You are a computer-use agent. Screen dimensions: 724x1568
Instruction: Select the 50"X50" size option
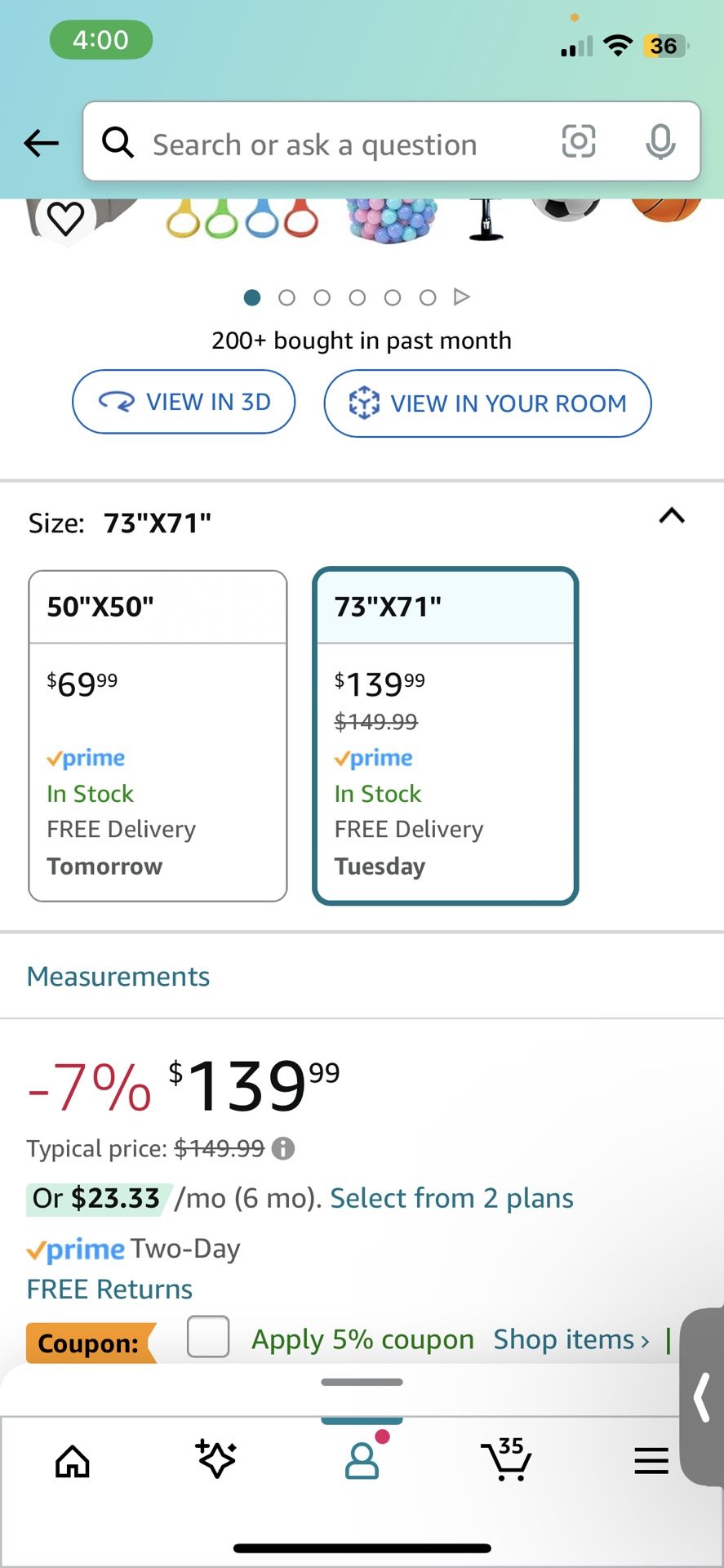[x=158, y=736]
